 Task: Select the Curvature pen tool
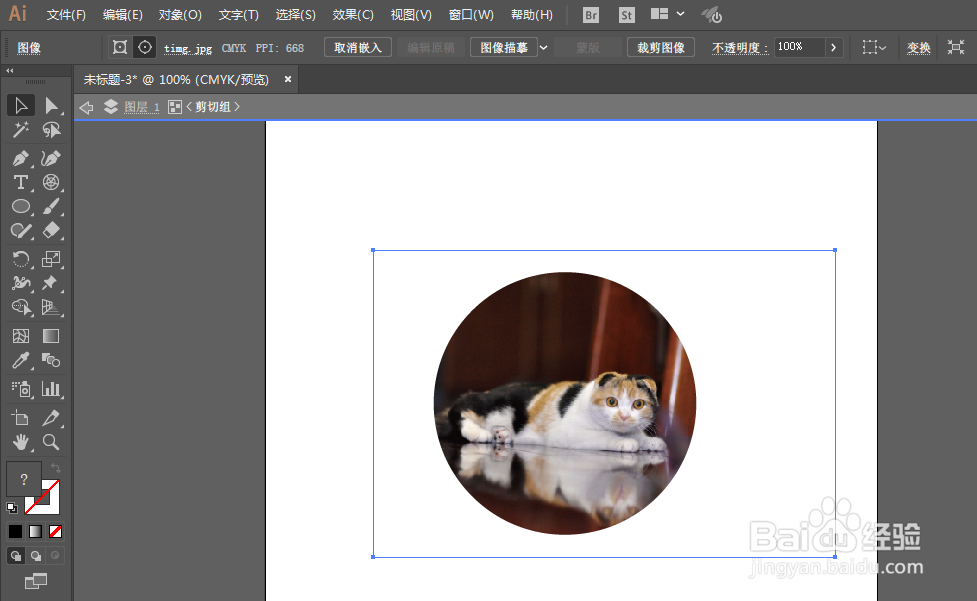click(51, 158)
